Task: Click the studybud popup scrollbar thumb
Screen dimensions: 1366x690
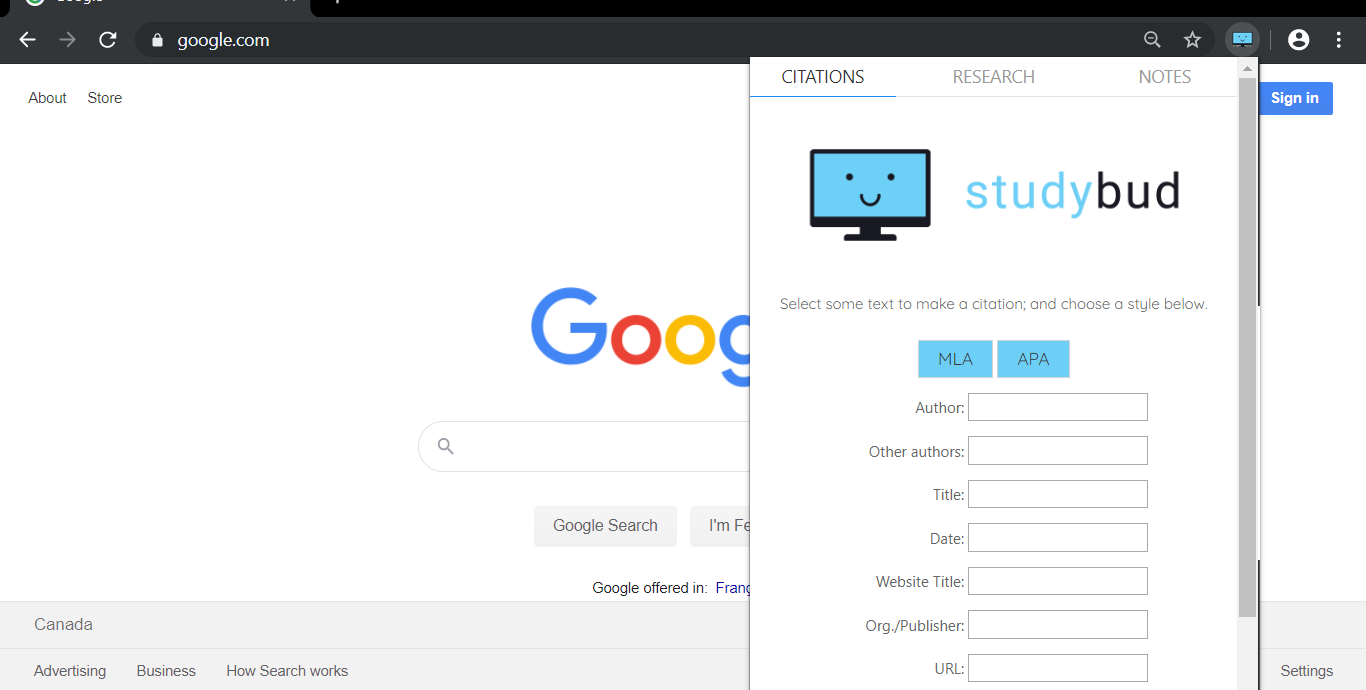Action: [x=1247, y=347]
